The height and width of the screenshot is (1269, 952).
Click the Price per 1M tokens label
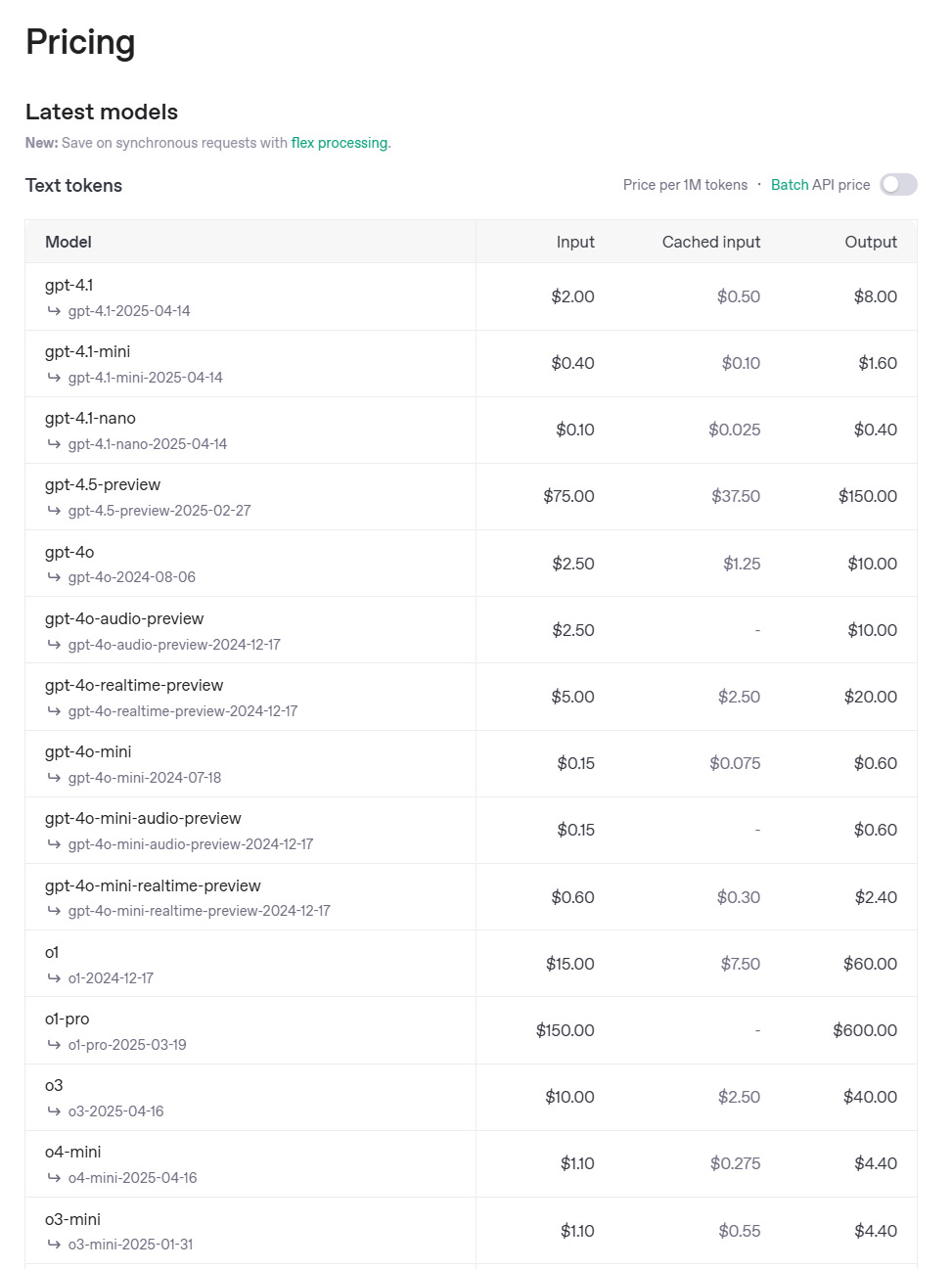click(x=685, y=185)
